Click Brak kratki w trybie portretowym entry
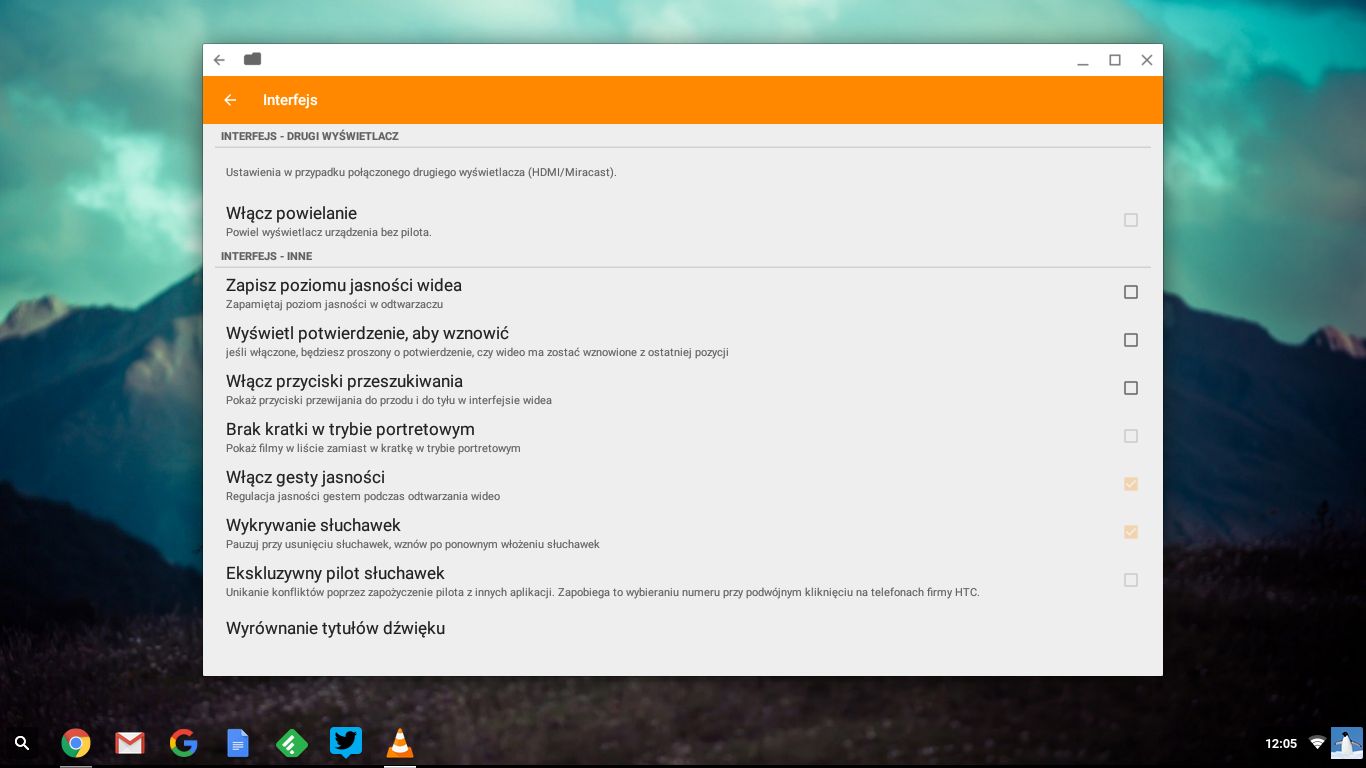Screen dimensions: 1366x768 coord(682,436)
